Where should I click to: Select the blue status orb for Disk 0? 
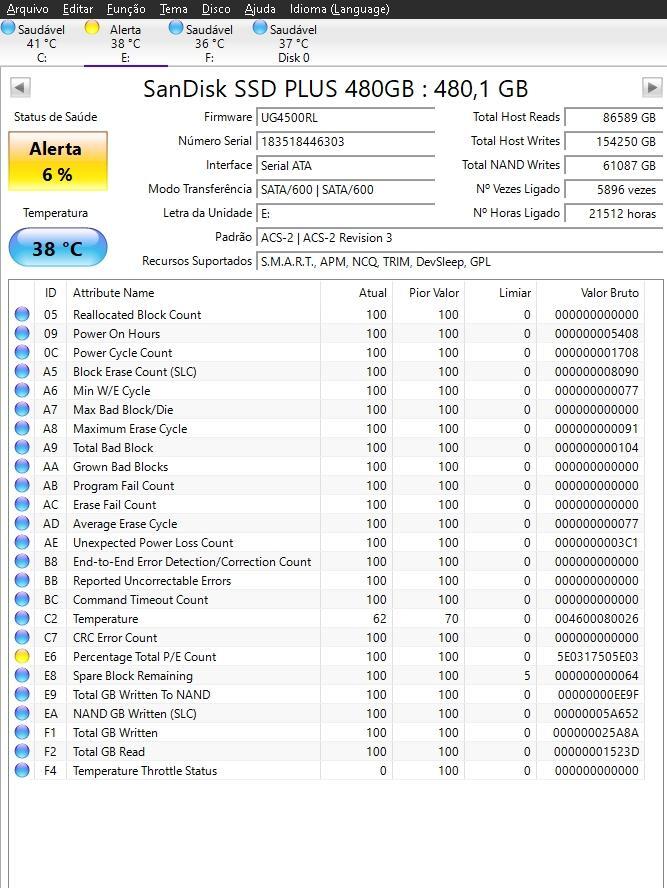[x=260, y=28]
